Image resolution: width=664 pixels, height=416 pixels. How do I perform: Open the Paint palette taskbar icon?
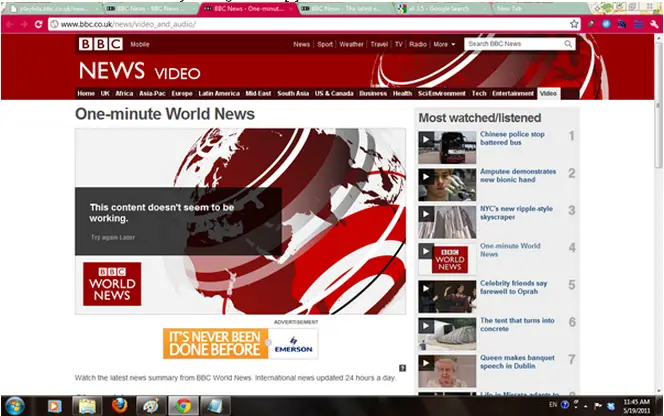pyautogui.click(x=151, y=406)
